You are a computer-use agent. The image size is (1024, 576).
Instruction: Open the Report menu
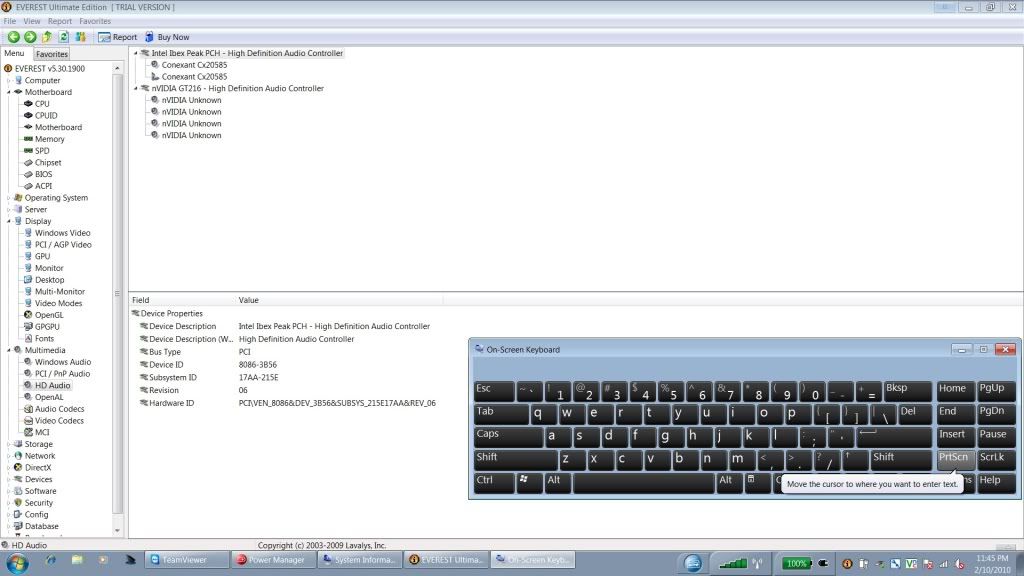click(60, 21)
